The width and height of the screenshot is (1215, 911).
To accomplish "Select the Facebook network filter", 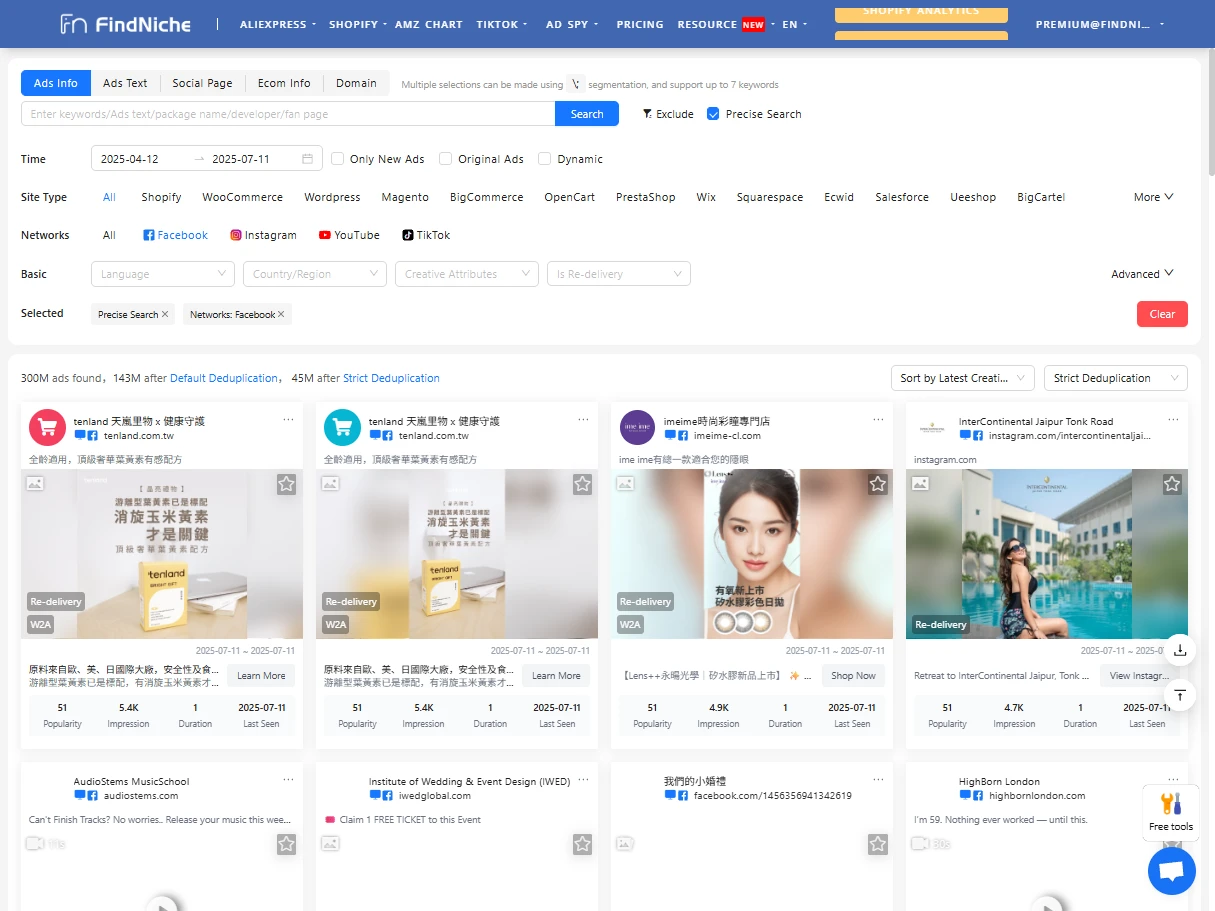I will tap(175, 235).
